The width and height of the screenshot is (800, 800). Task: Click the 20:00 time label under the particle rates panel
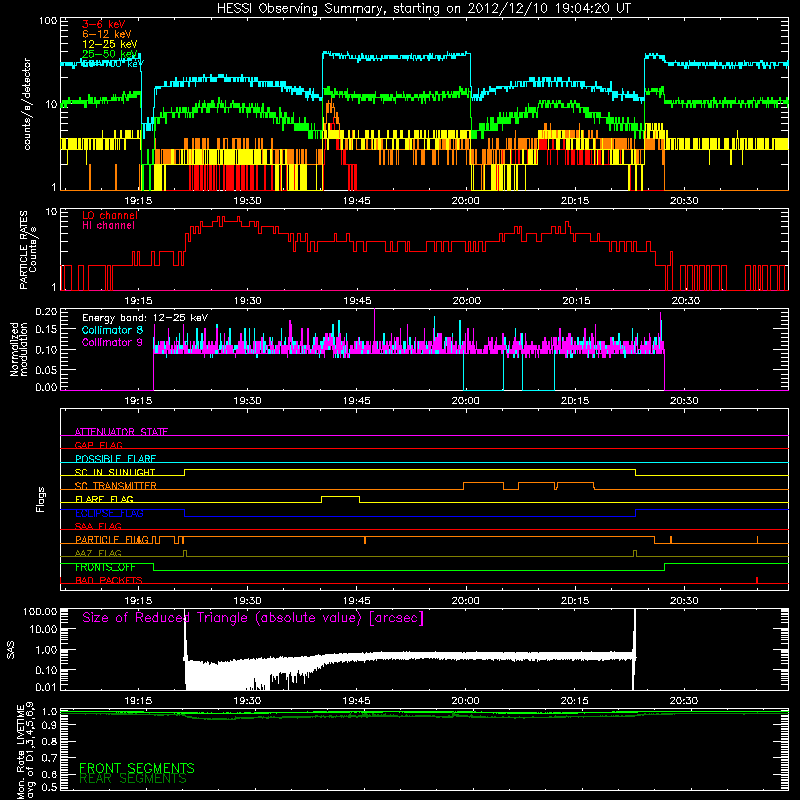tap(466, 301)
